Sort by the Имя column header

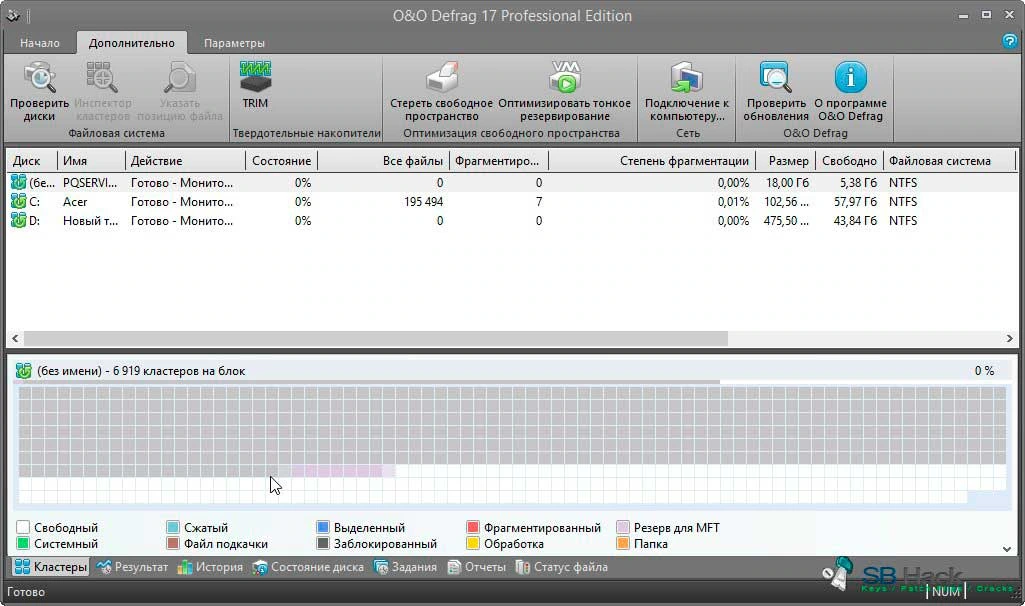pos(92,161)
